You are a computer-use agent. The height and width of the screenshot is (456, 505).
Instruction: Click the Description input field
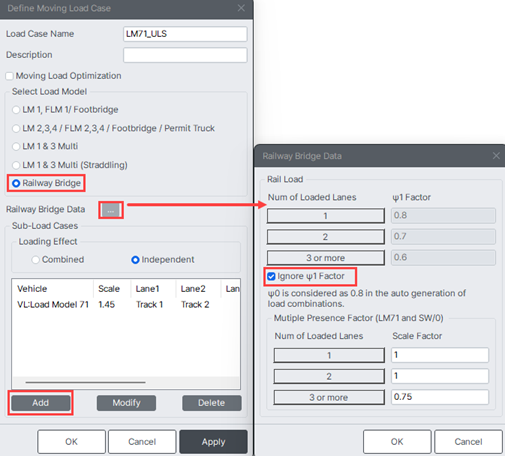point(185,55)
